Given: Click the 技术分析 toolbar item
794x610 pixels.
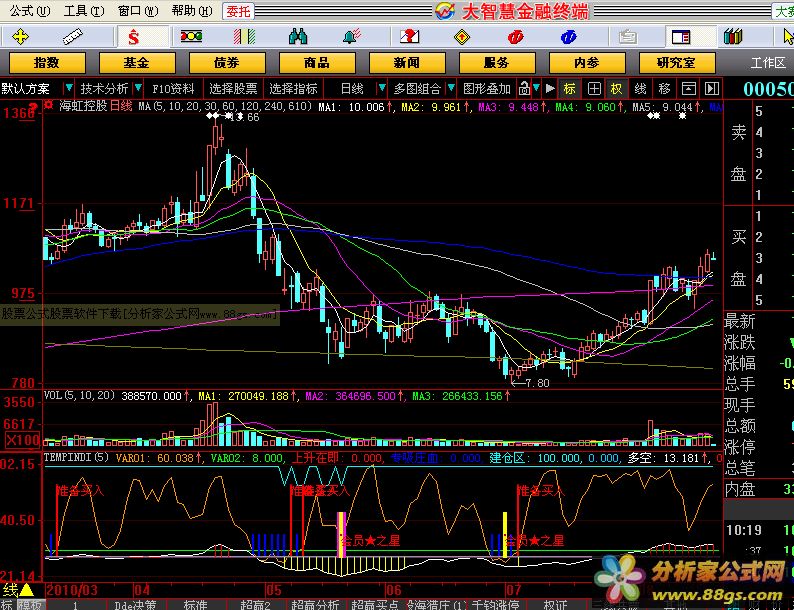Looking at the screenshot, I should (x=104, y=89).
